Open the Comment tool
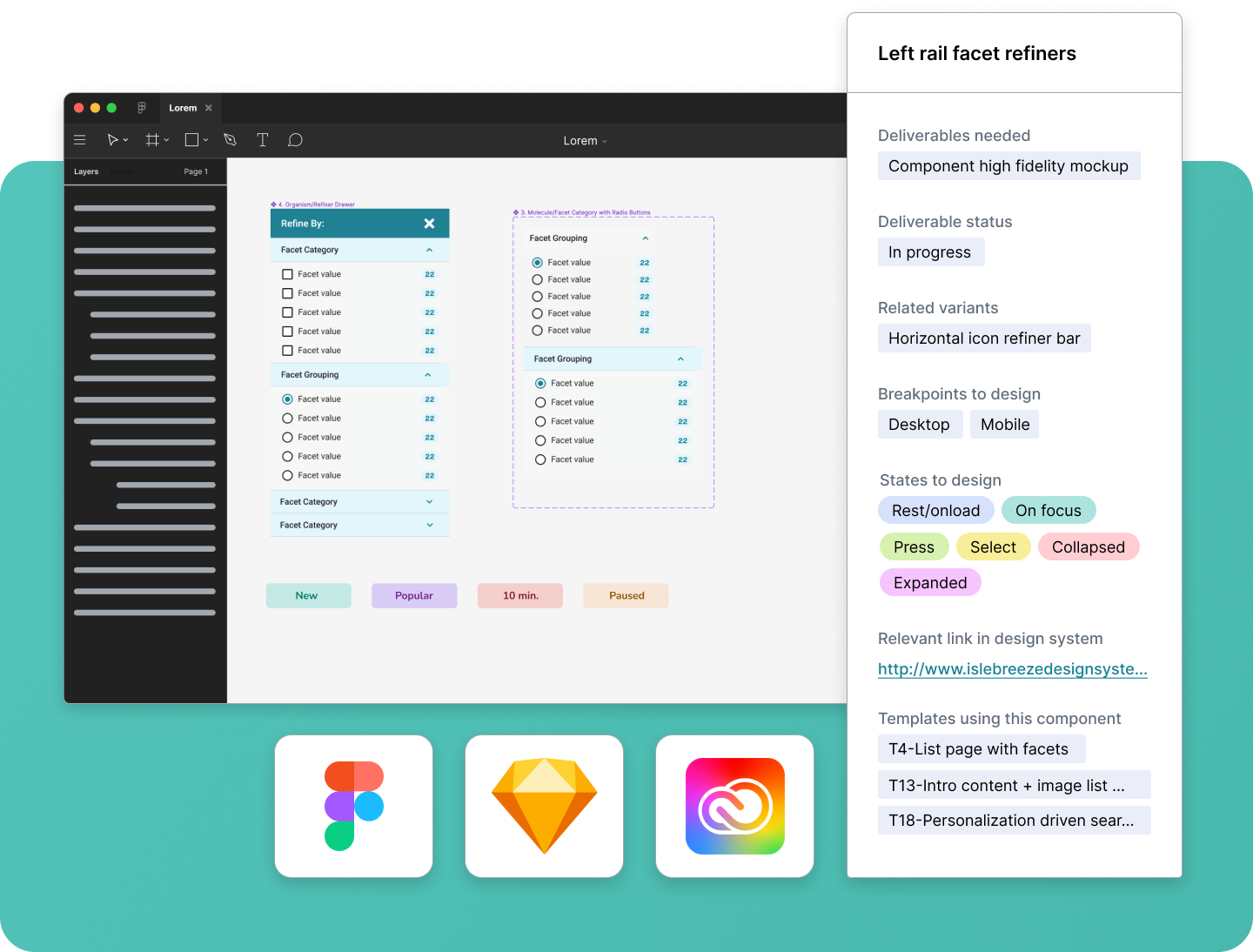 pyautogui.click(x=295, y=139)
